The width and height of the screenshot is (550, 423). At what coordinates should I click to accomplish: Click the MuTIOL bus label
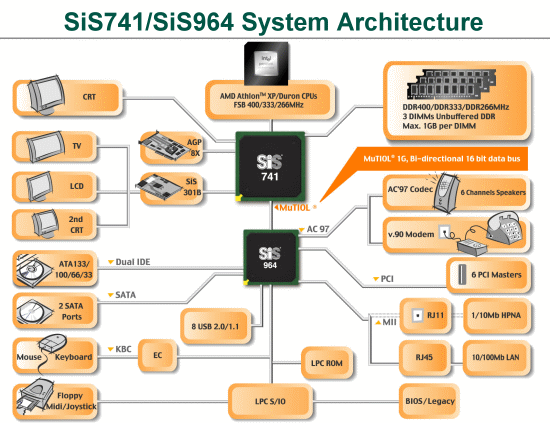295,208
